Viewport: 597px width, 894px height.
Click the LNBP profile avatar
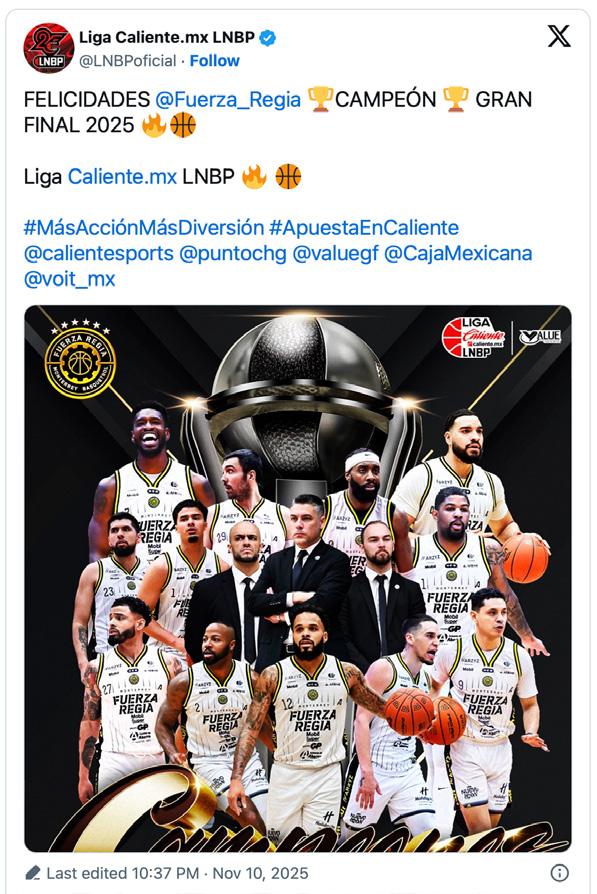click(48, 48)
